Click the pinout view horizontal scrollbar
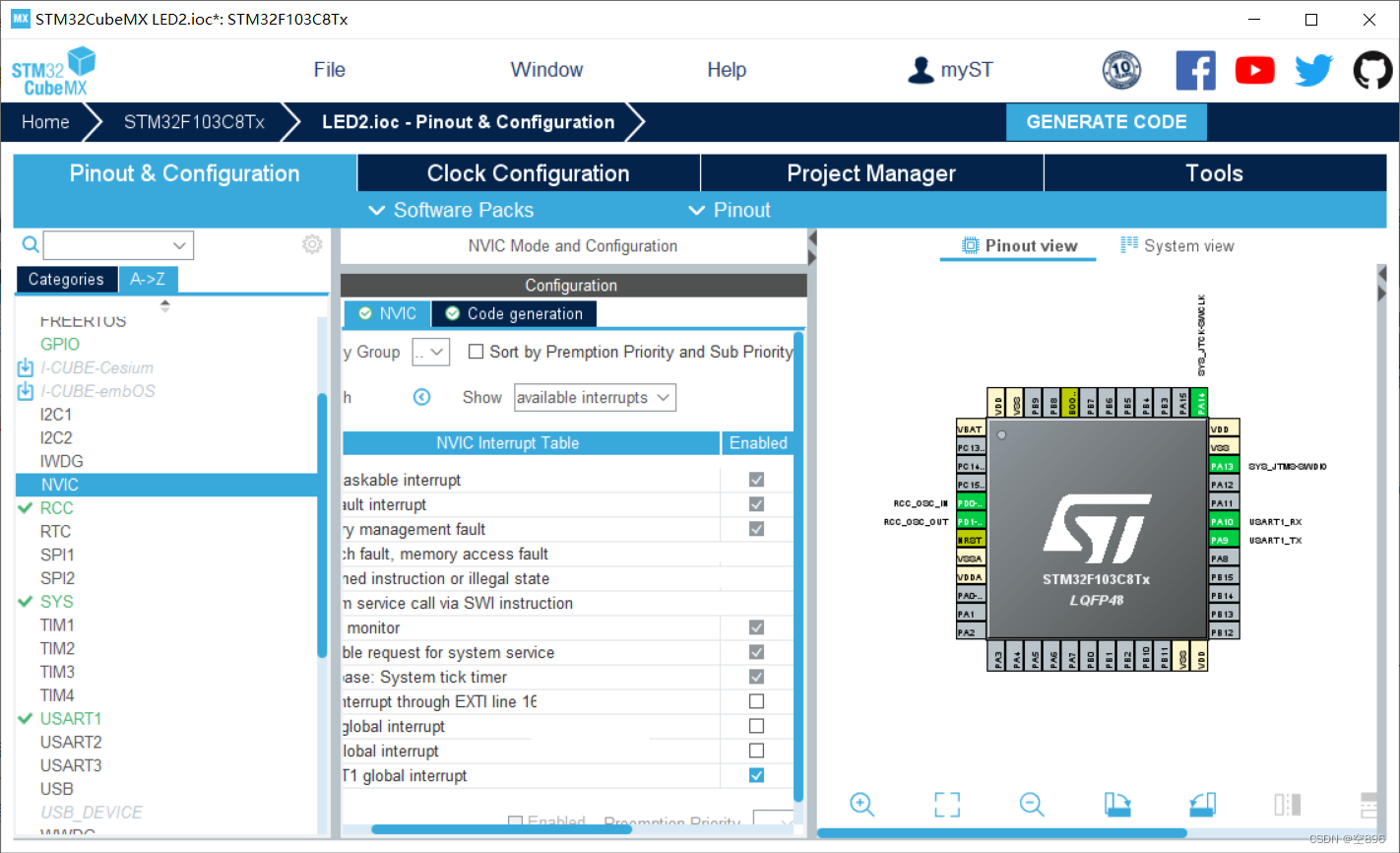 click(1001, 833)
